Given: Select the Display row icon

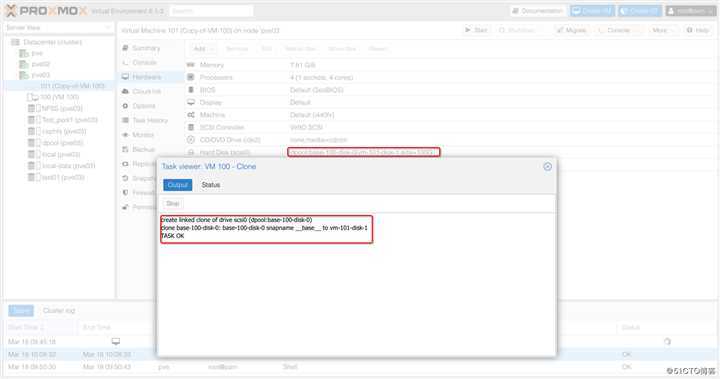Looking at the screenshot, I should 191,102.
